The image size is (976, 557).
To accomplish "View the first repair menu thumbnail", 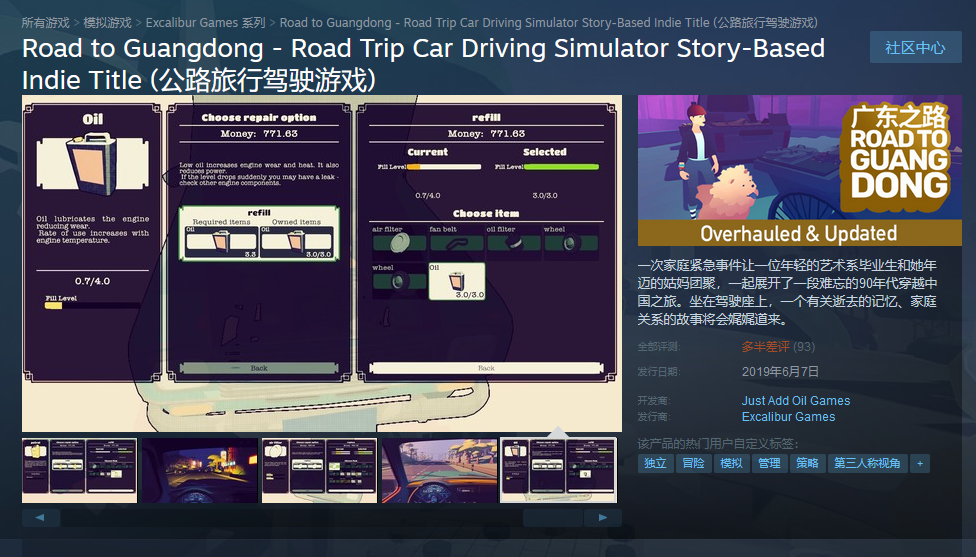I will 79,470.
